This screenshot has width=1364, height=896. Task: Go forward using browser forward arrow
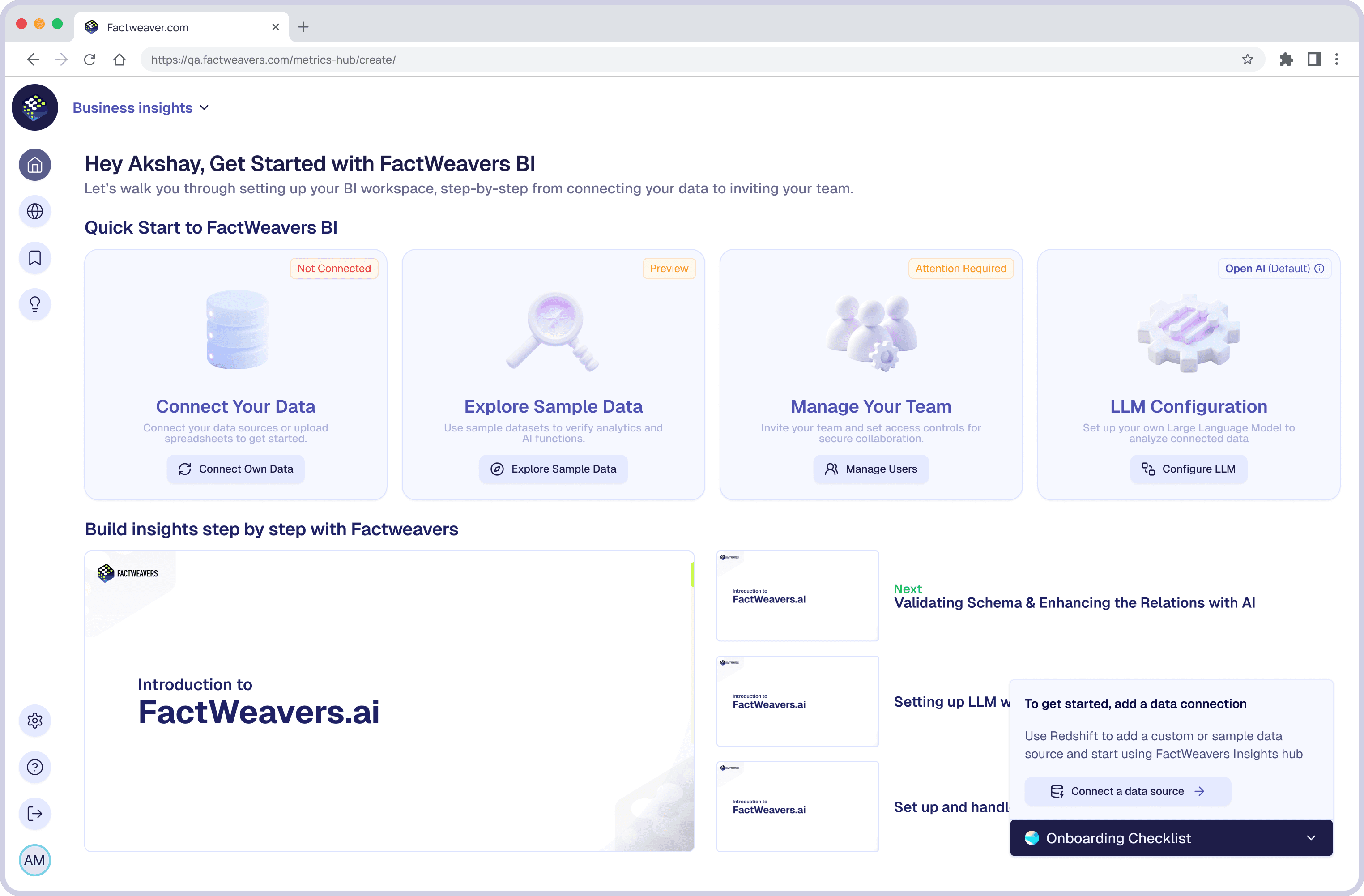pos(61,60)
